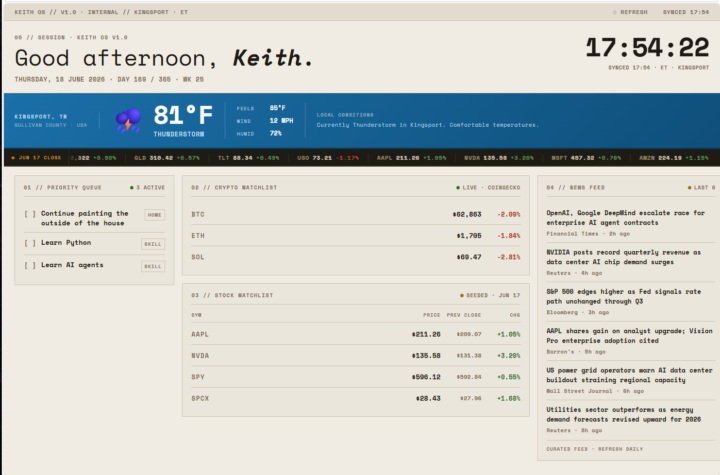Click the ETH change -1.84%
The image size is (720, 475).
click(x=509, y=236)
